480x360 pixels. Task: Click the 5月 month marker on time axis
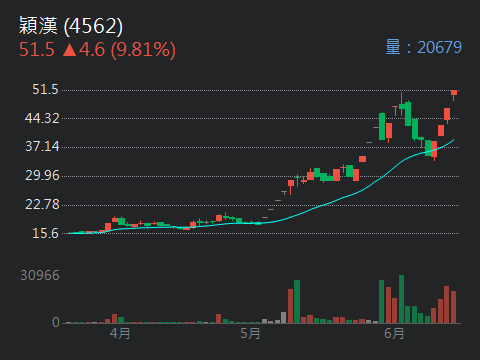[250, 333]
